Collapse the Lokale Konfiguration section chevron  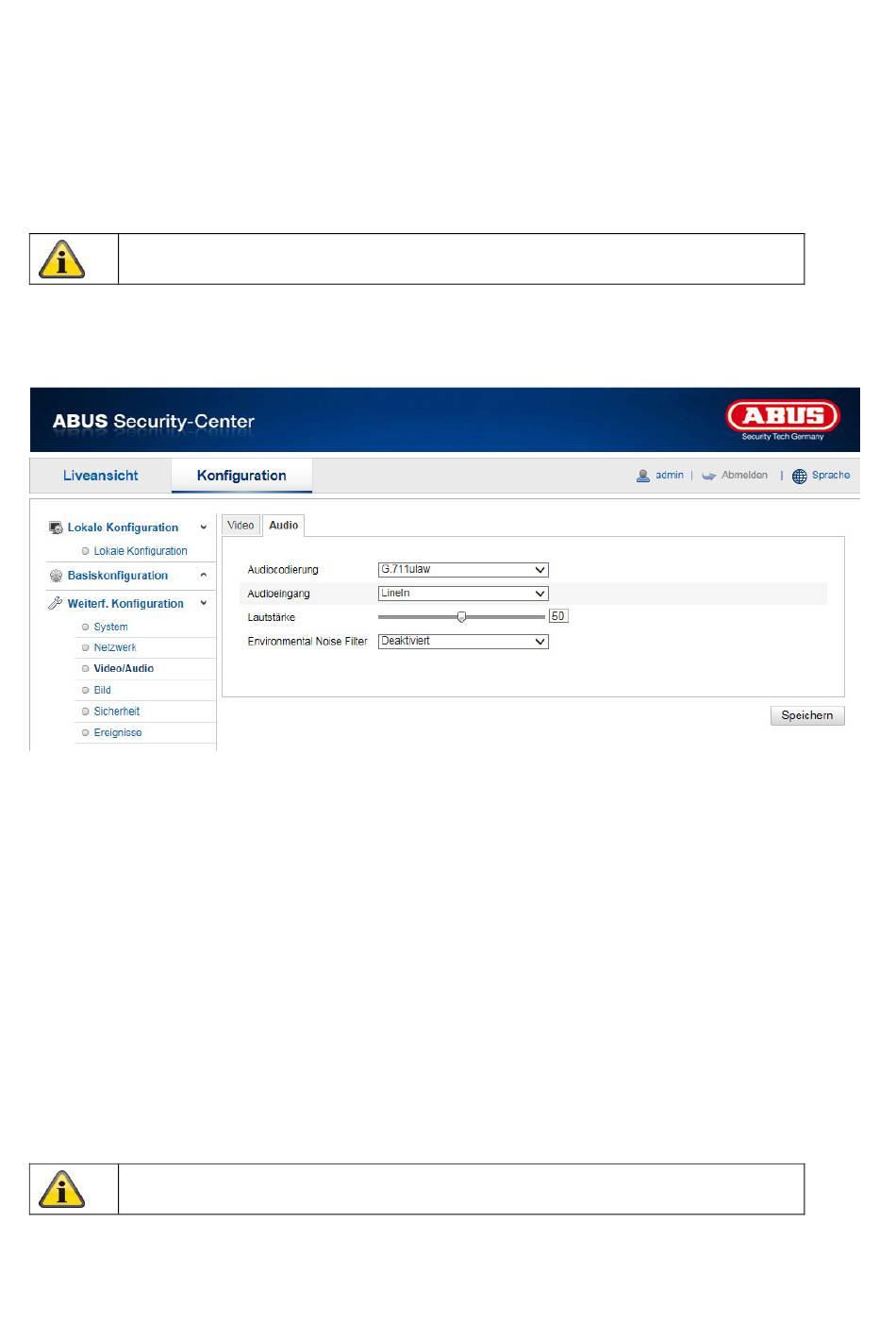point(204,528)
